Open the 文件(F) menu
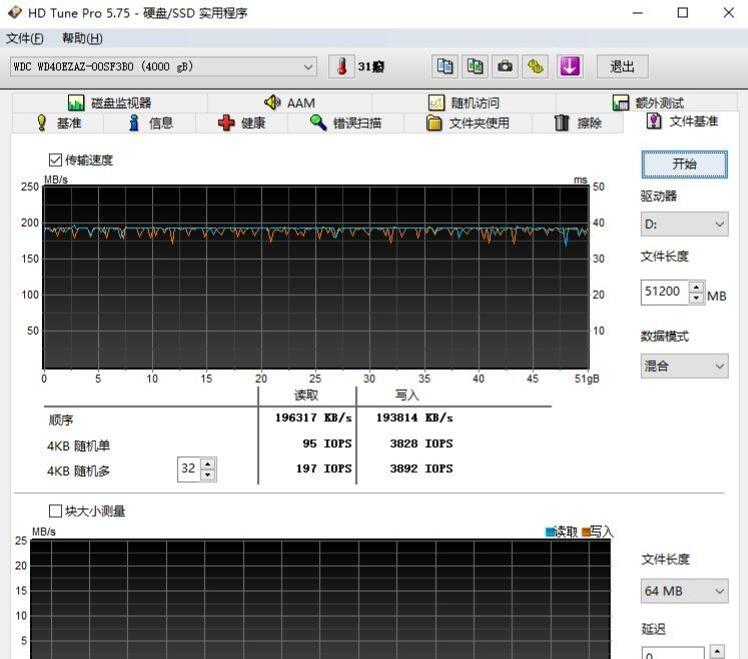This screenshot has width=748, height=659. [x=25, y=38]
